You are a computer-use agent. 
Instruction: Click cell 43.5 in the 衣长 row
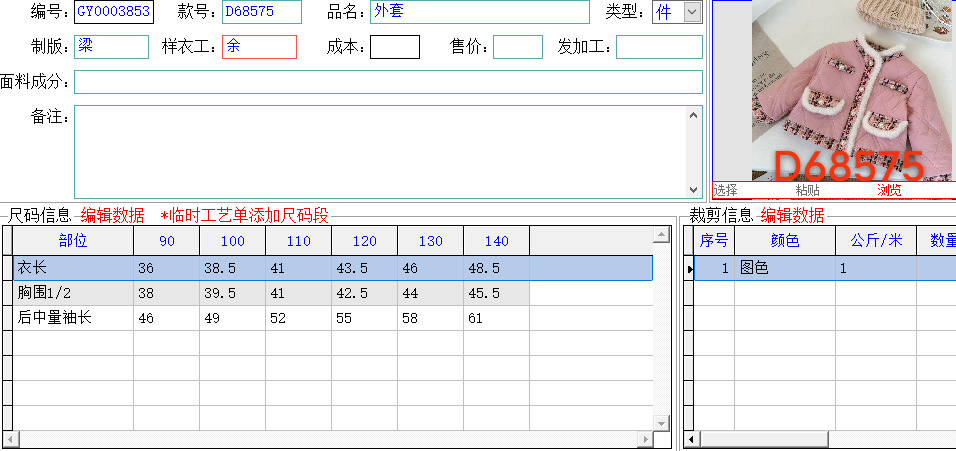tap(365, 268)
